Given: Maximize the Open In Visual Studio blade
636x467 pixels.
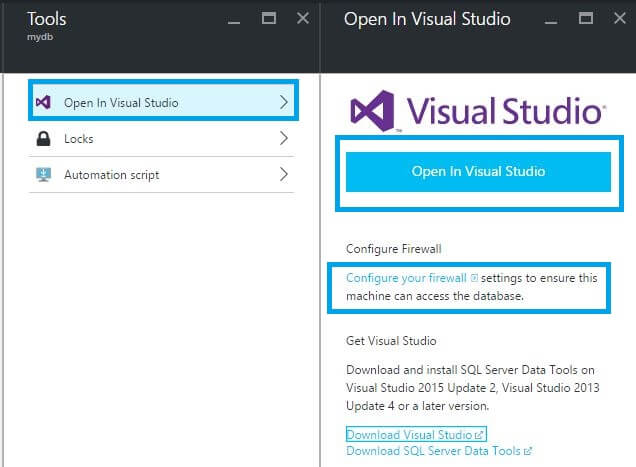Looking at the screenshot, I should tap(585, 19).
